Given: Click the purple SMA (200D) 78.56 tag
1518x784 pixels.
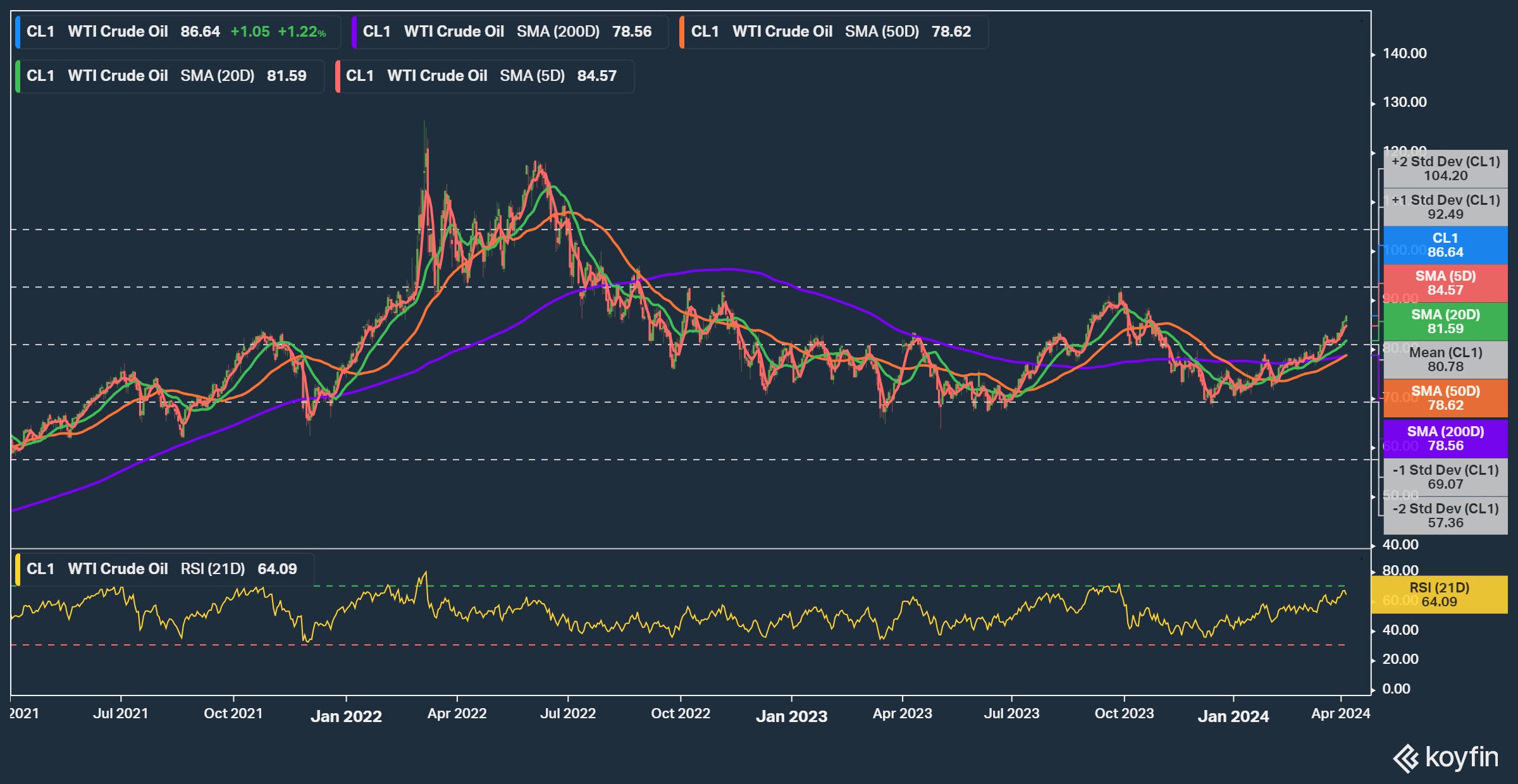Looking at the screenshot, I should (1445, 439).
